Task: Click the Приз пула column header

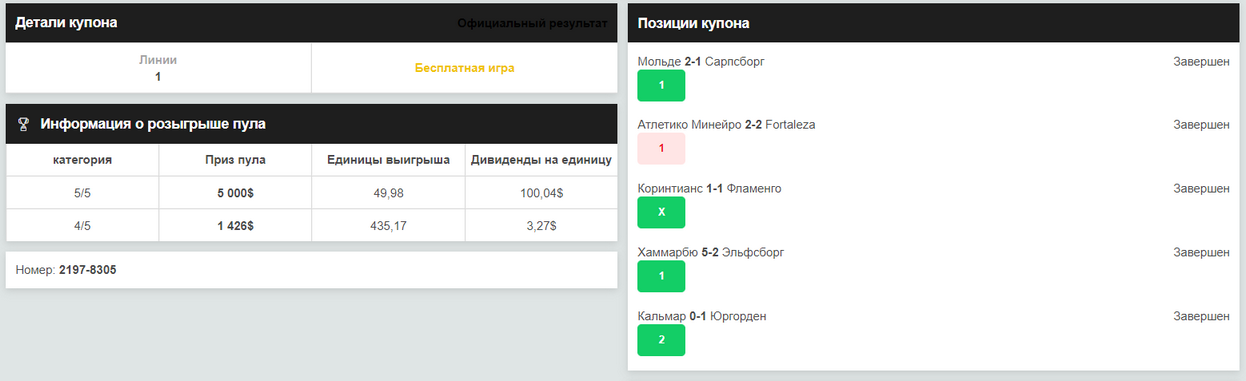Action: (235, 160)
